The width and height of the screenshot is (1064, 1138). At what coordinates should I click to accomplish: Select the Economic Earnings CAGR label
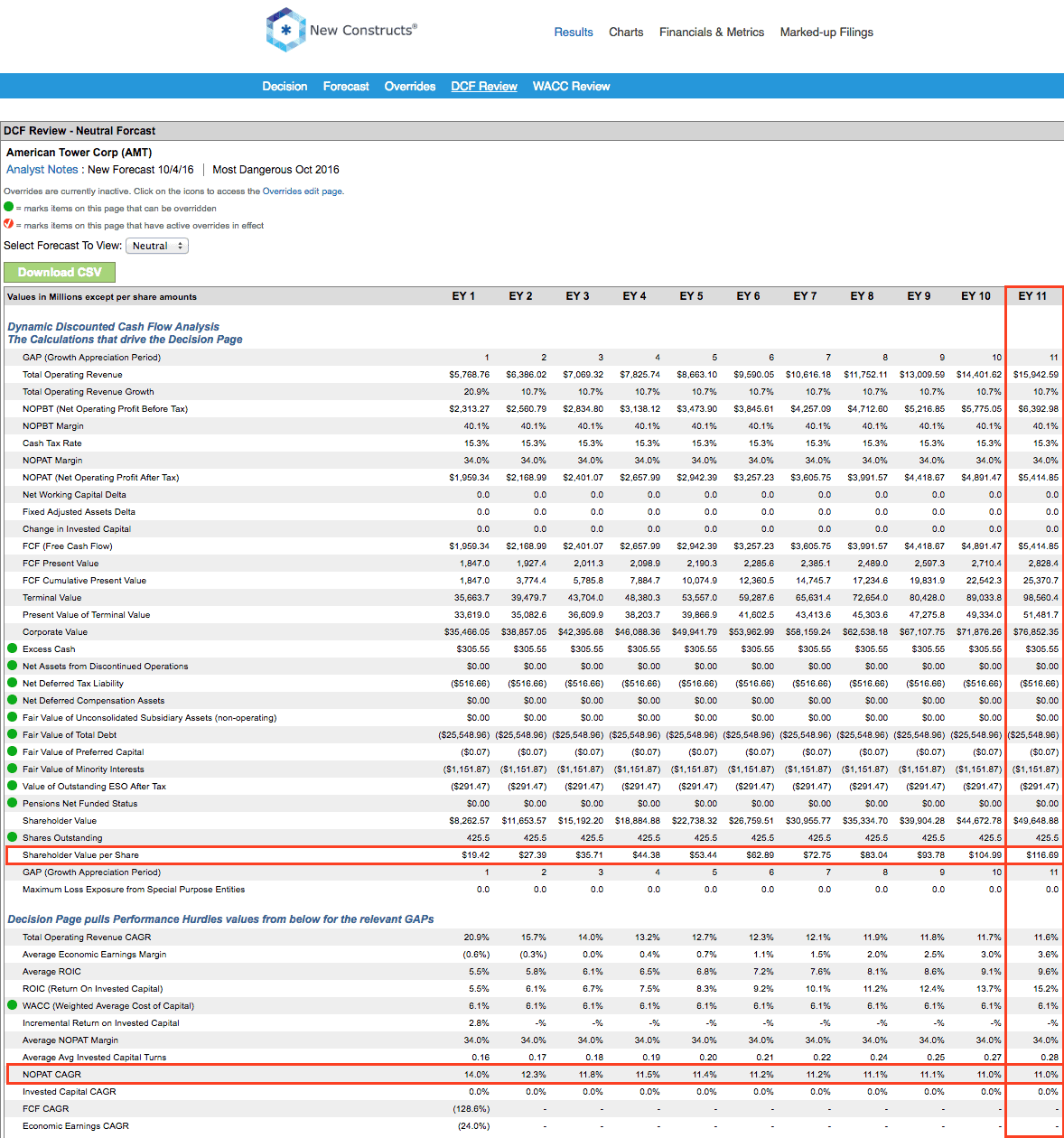point(76,1126)
